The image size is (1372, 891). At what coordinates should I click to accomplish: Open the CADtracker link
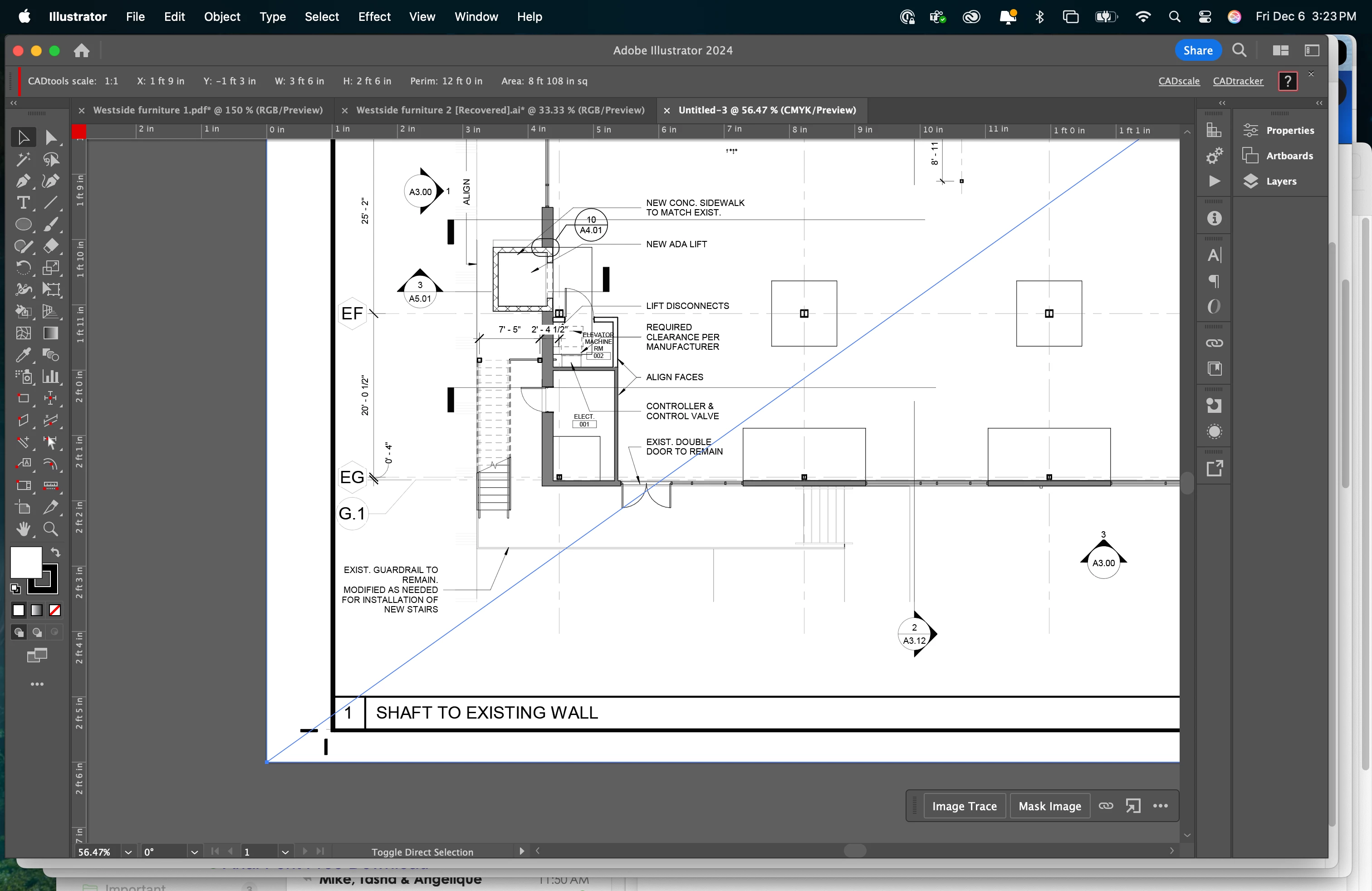pos(1238,81)
